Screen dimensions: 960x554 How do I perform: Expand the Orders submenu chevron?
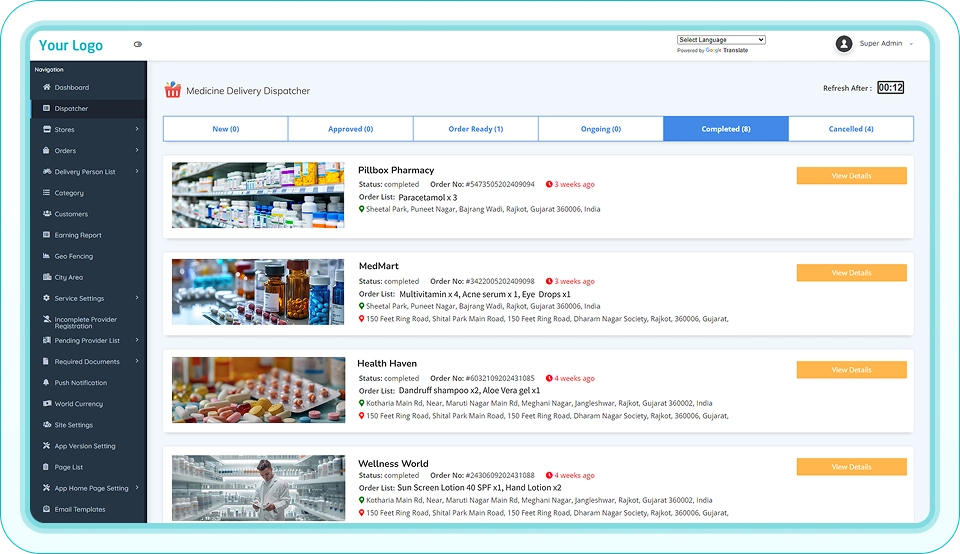(137, 150)
